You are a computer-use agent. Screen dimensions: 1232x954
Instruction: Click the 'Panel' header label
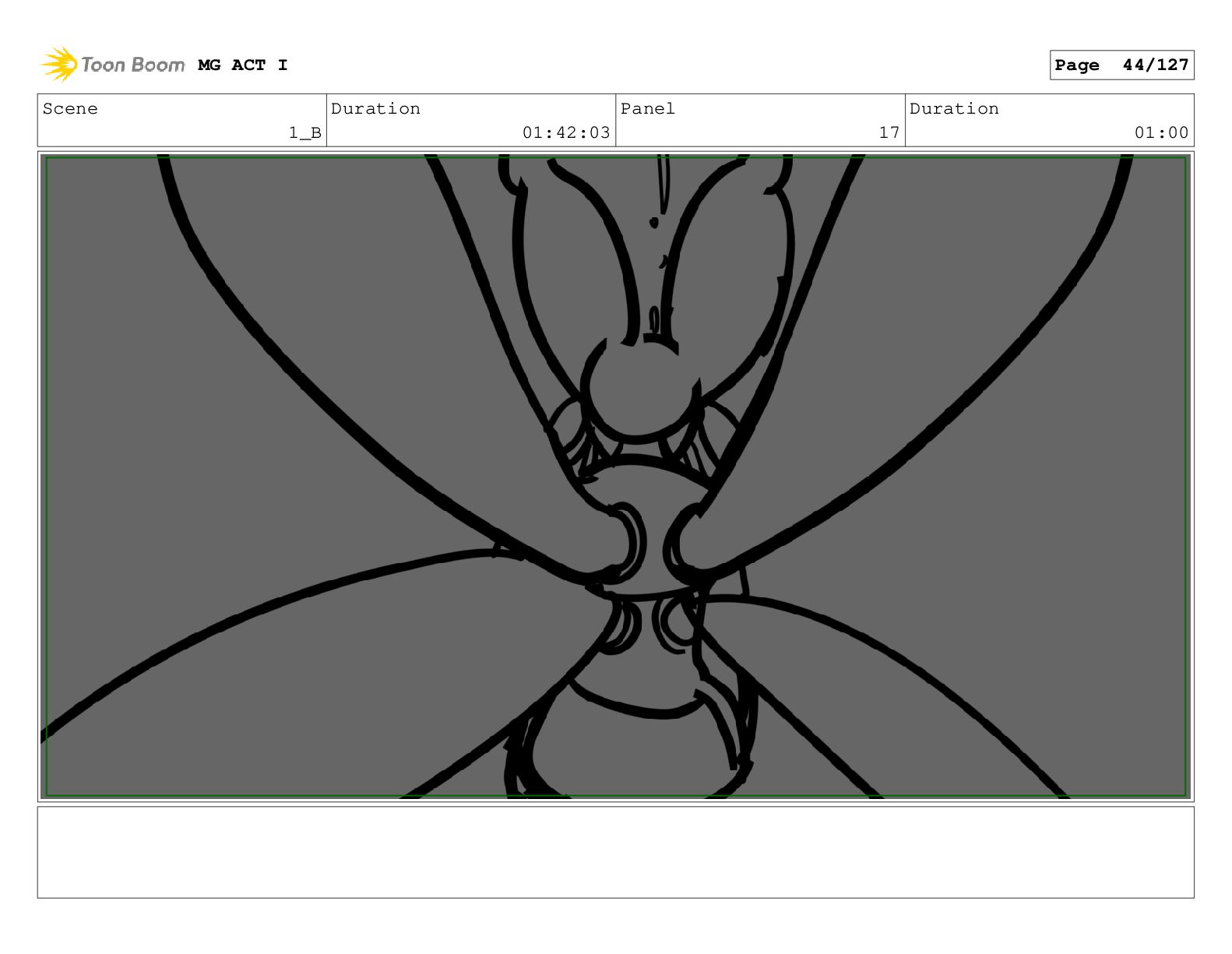(647, 108)
